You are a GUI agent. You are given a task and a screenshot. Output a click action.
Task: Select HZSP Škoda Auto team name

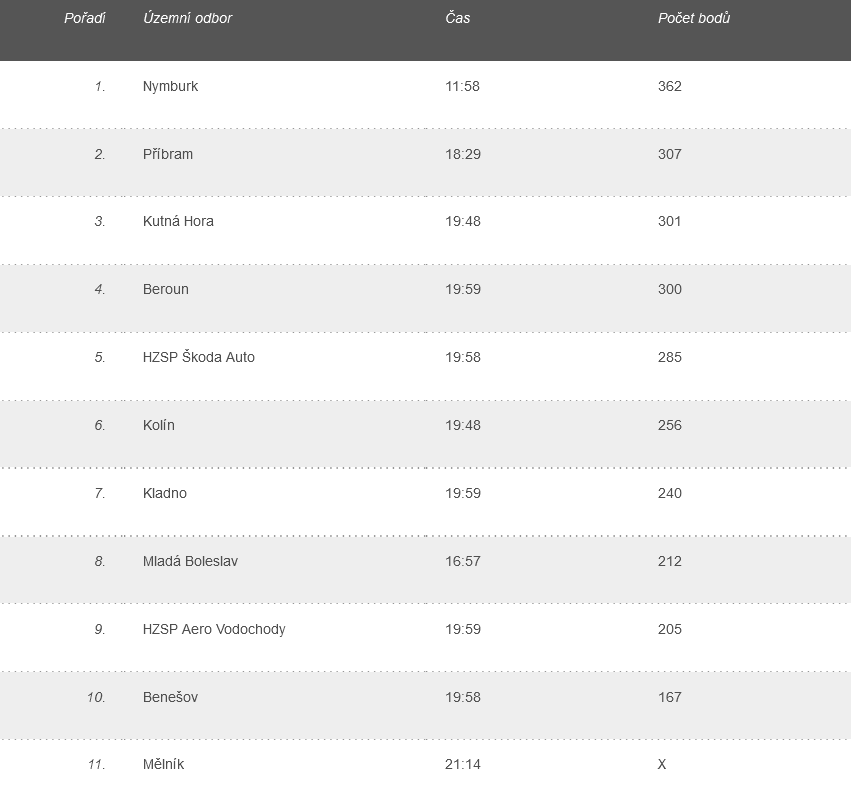pyautogui.click(x=199, y=357)
